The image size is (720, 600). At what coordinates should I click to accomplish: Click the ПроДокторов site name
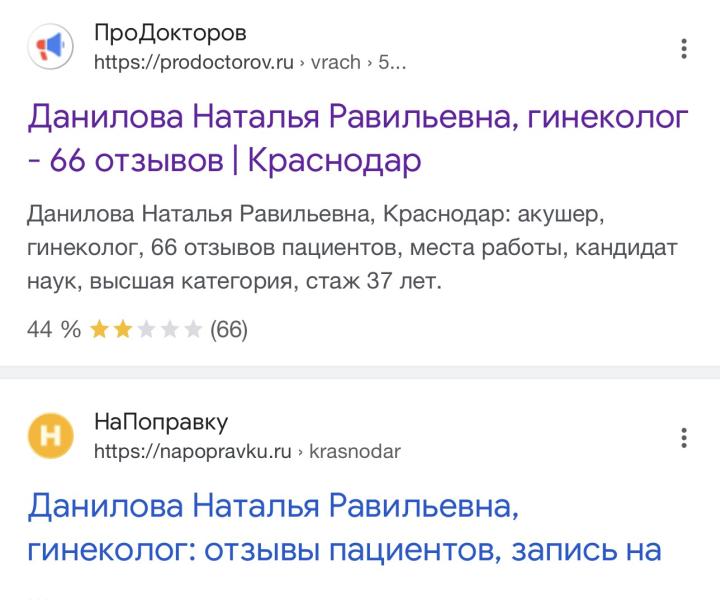pyautogui.click(x=170, y=33)
